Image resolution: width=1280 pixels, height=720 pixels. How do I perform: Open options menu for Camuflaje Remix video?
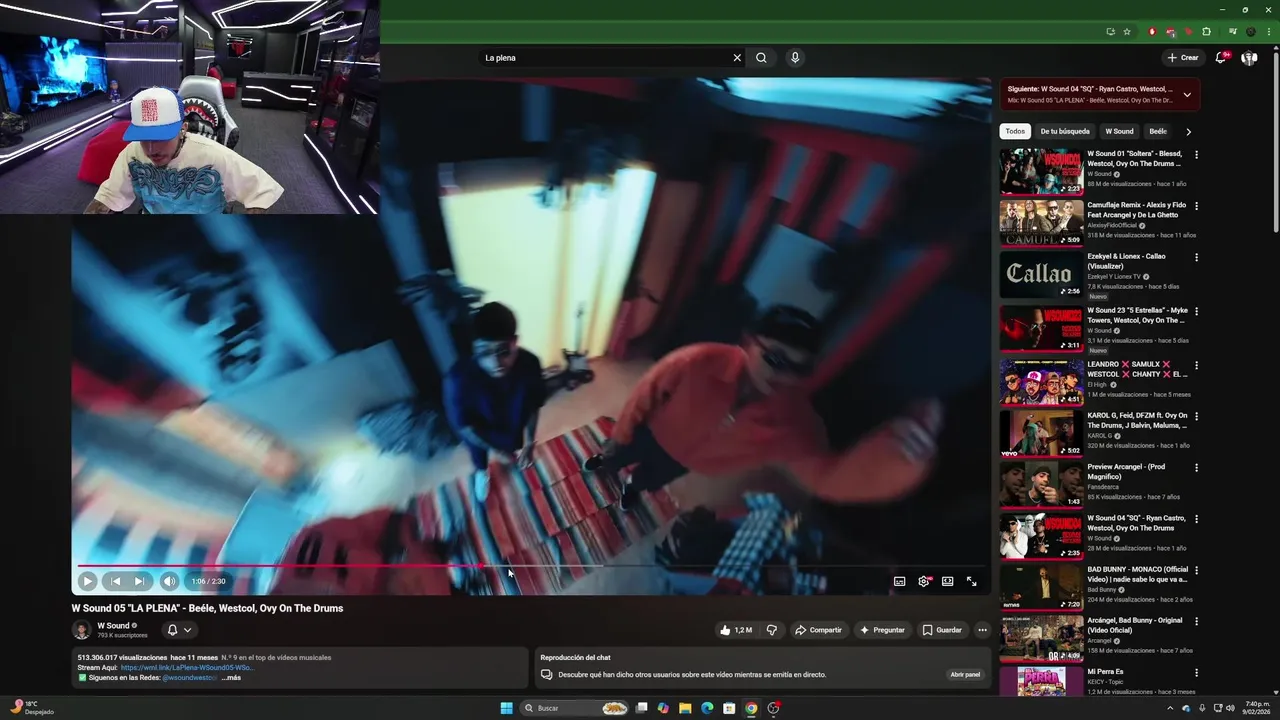point(1196,206)
